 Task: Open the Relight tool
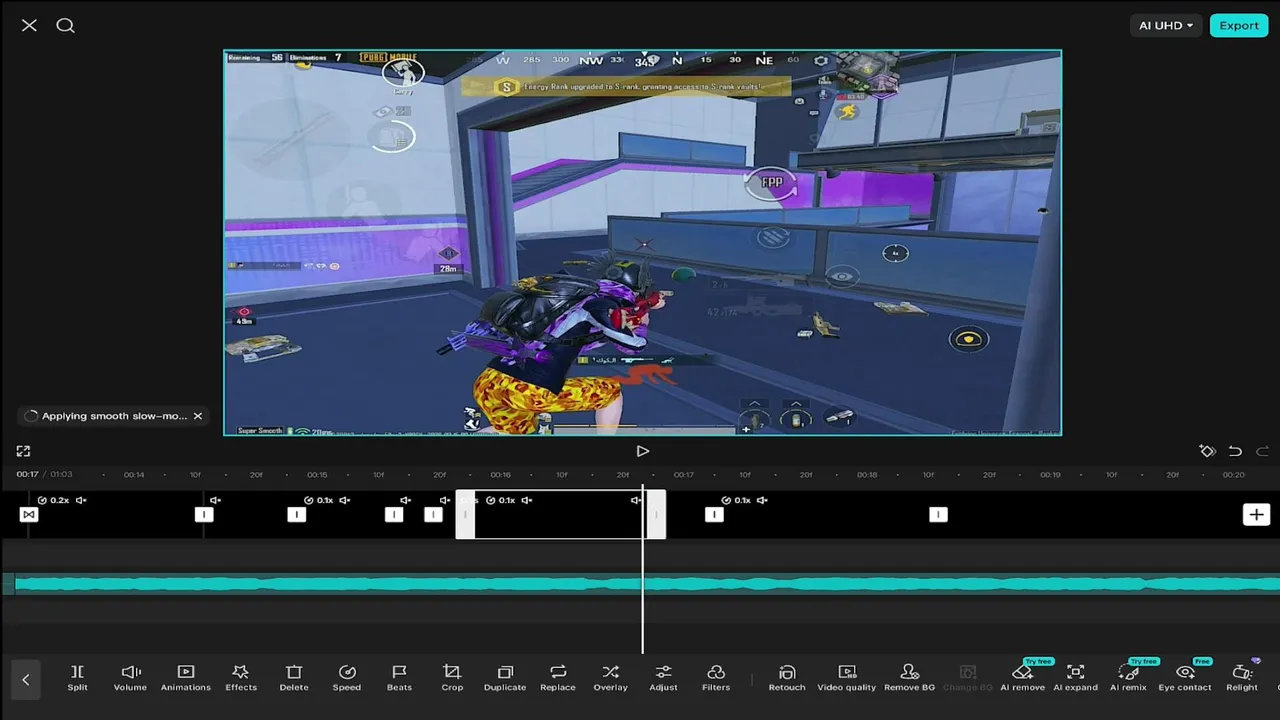click(x=1242, y=677)
